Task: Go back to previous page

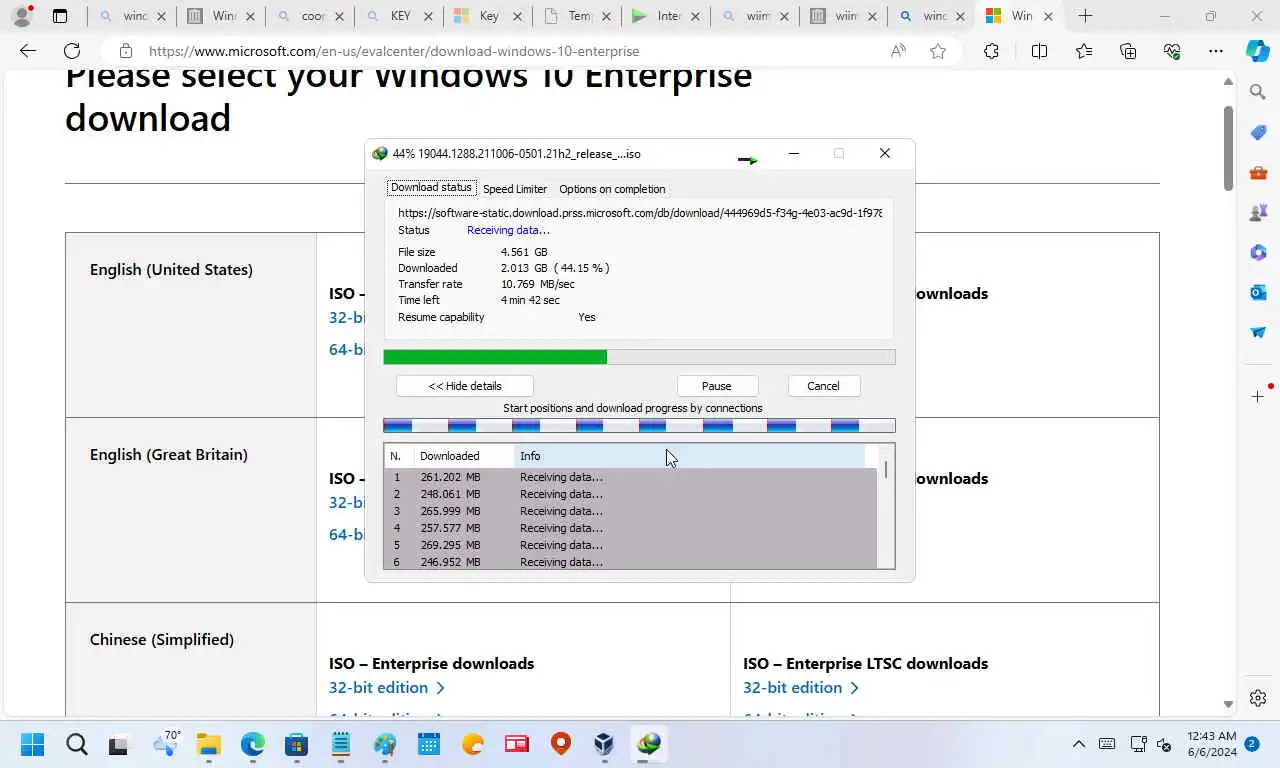Action: [28, 51]
